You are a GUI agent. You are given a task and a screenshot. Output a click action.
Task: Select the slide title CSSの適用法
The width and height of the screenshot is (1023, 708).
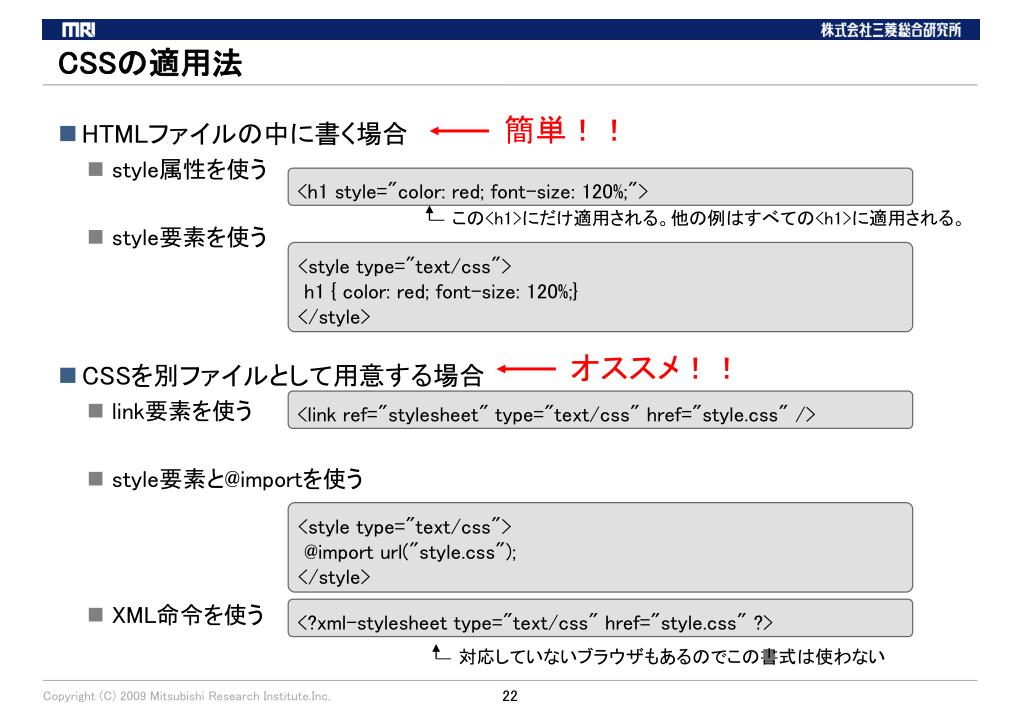tap(150, 63)
